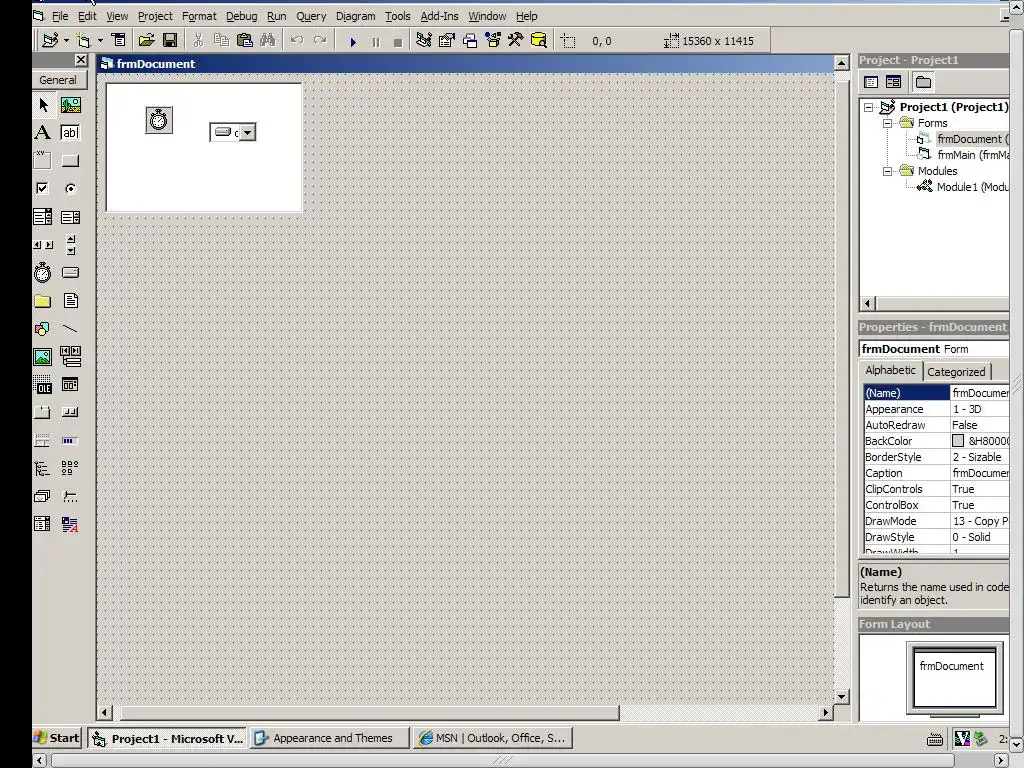Click the Open Project toolbar icon
The height and width of the screenshot is (768, 1024).
tap(146, 40)
